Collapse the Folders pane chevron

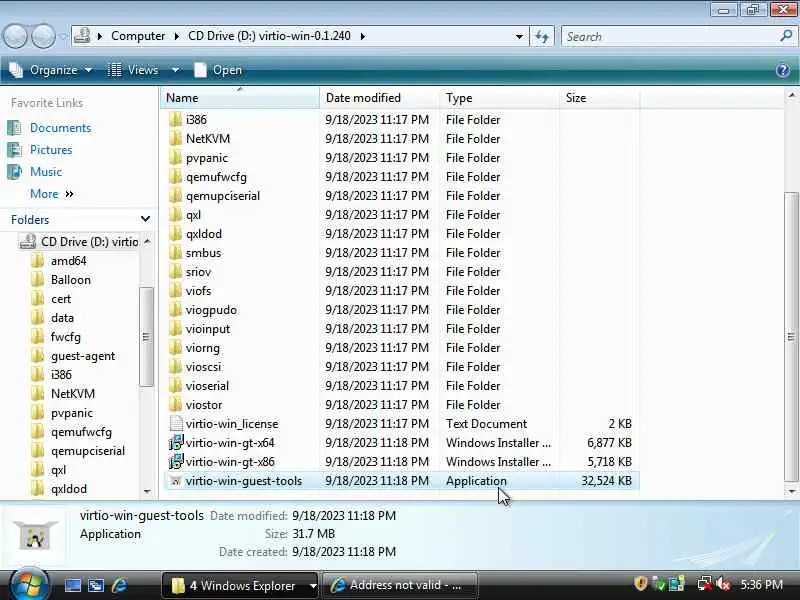point(145,219)
